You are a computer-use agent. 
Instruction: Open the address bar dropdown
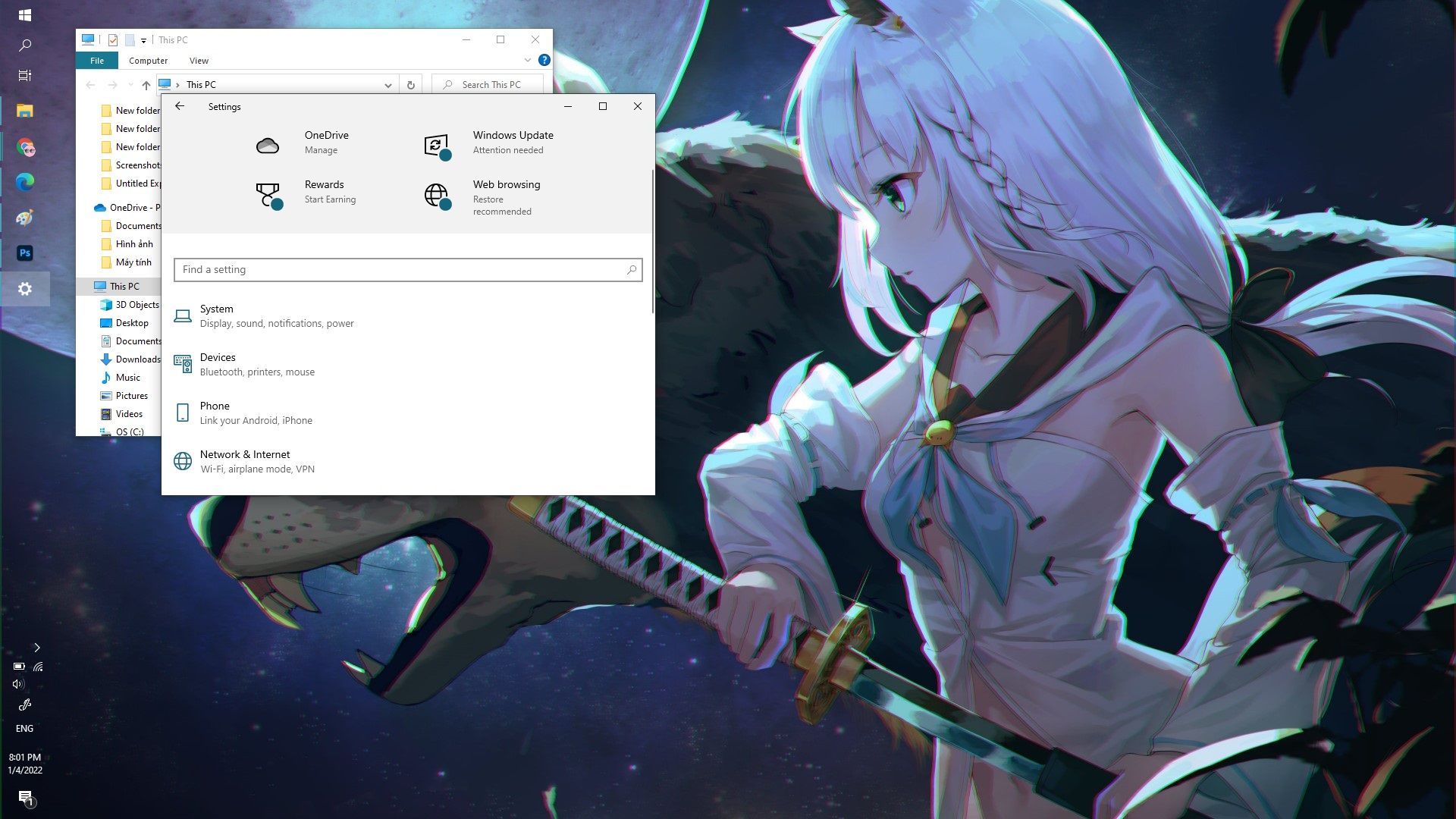click(x=388, y=84)
